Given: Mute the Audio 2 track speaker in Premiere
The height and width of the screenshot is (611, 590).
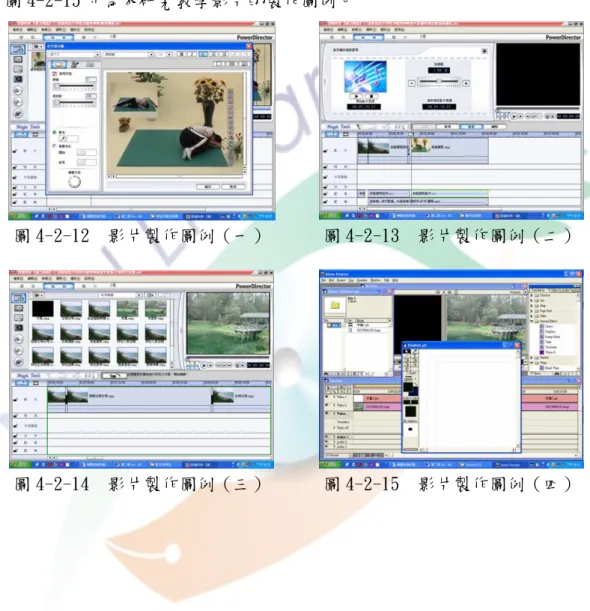Looking at the screenshot, I should click(x=327, y=442).
